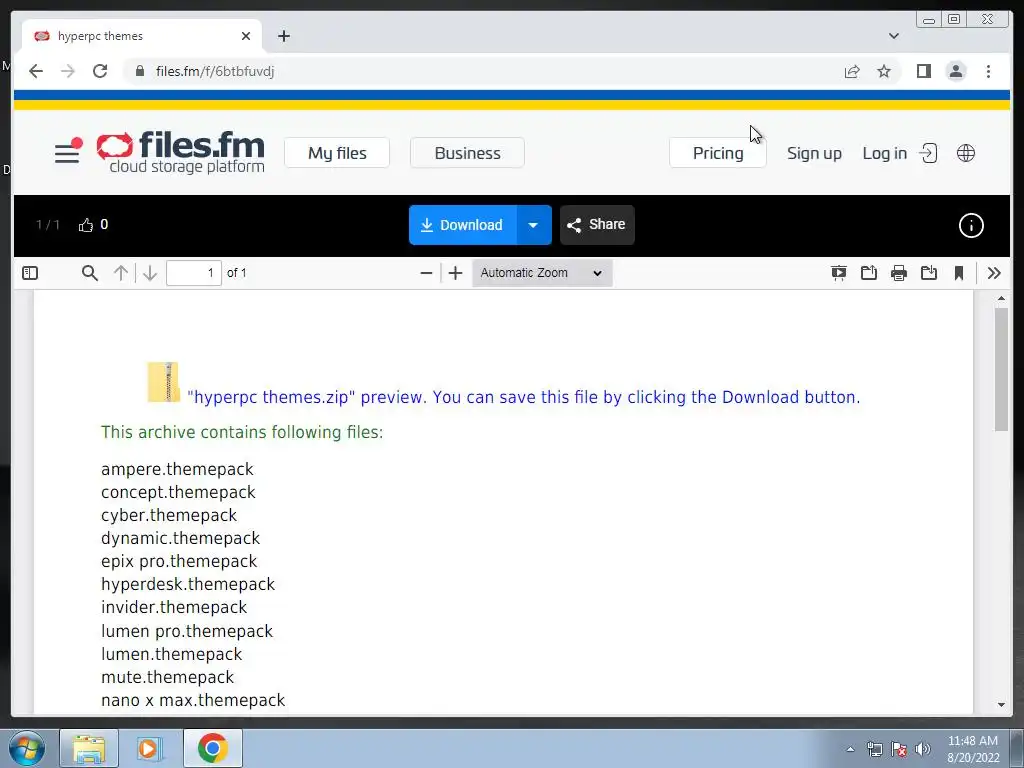Go to previous page arrow
1024x768 pixels.
point(121,273)
